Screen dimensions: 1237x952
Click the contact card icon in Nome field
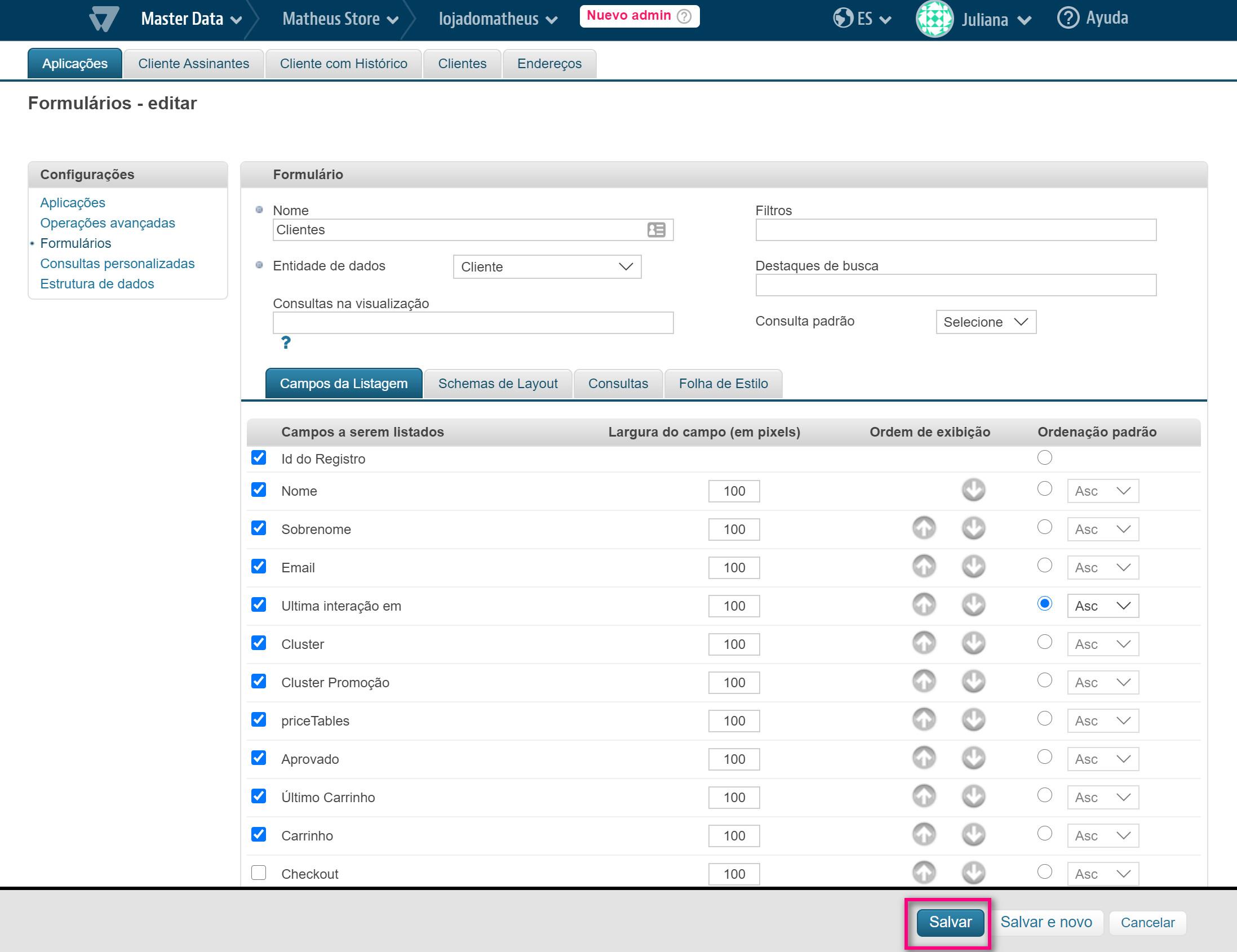tap(656, 230)
